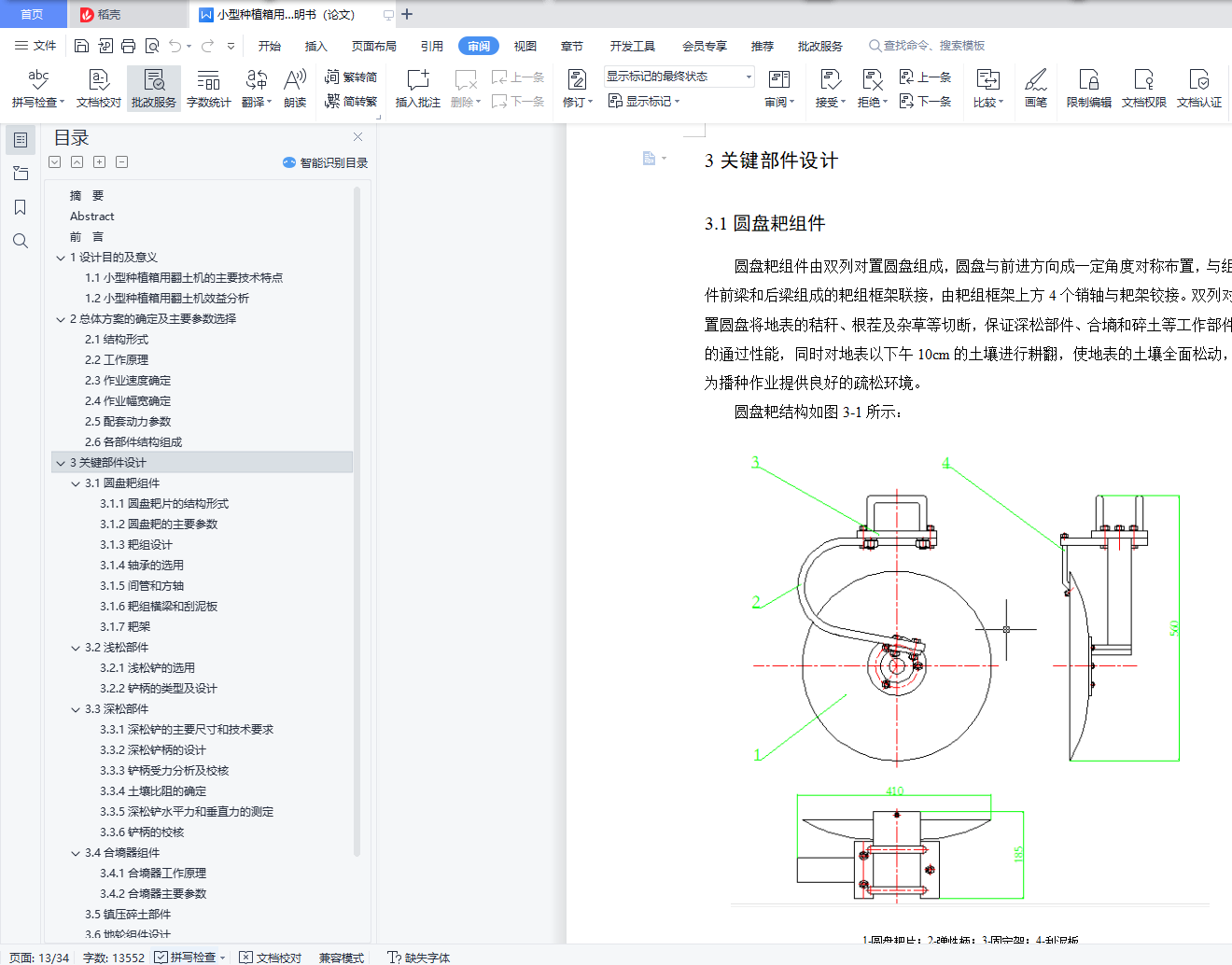Run the 拼写检查 spell check tool

pyautogui.click(x=38, y=89)
